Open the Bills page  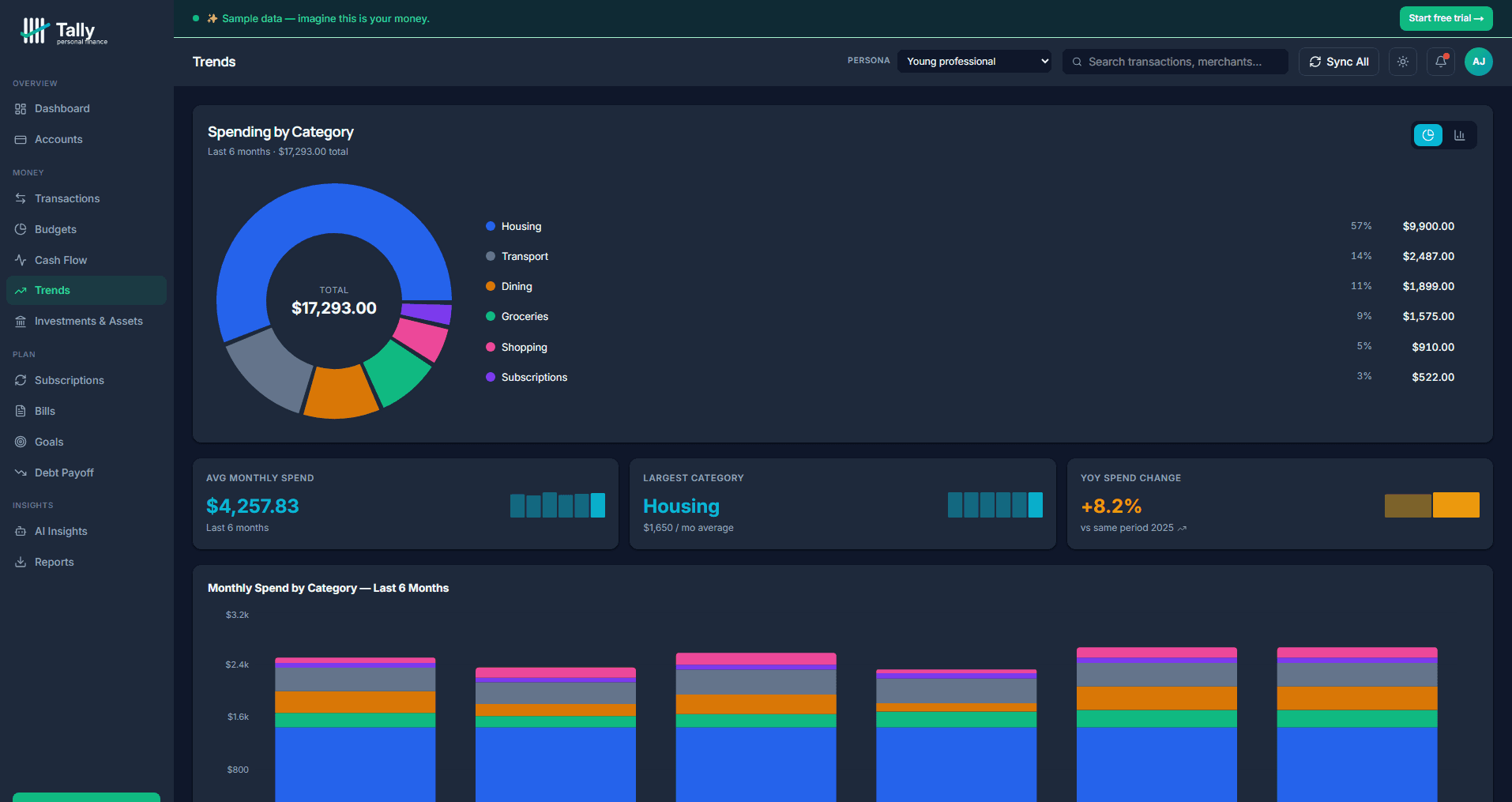(86, 411)
